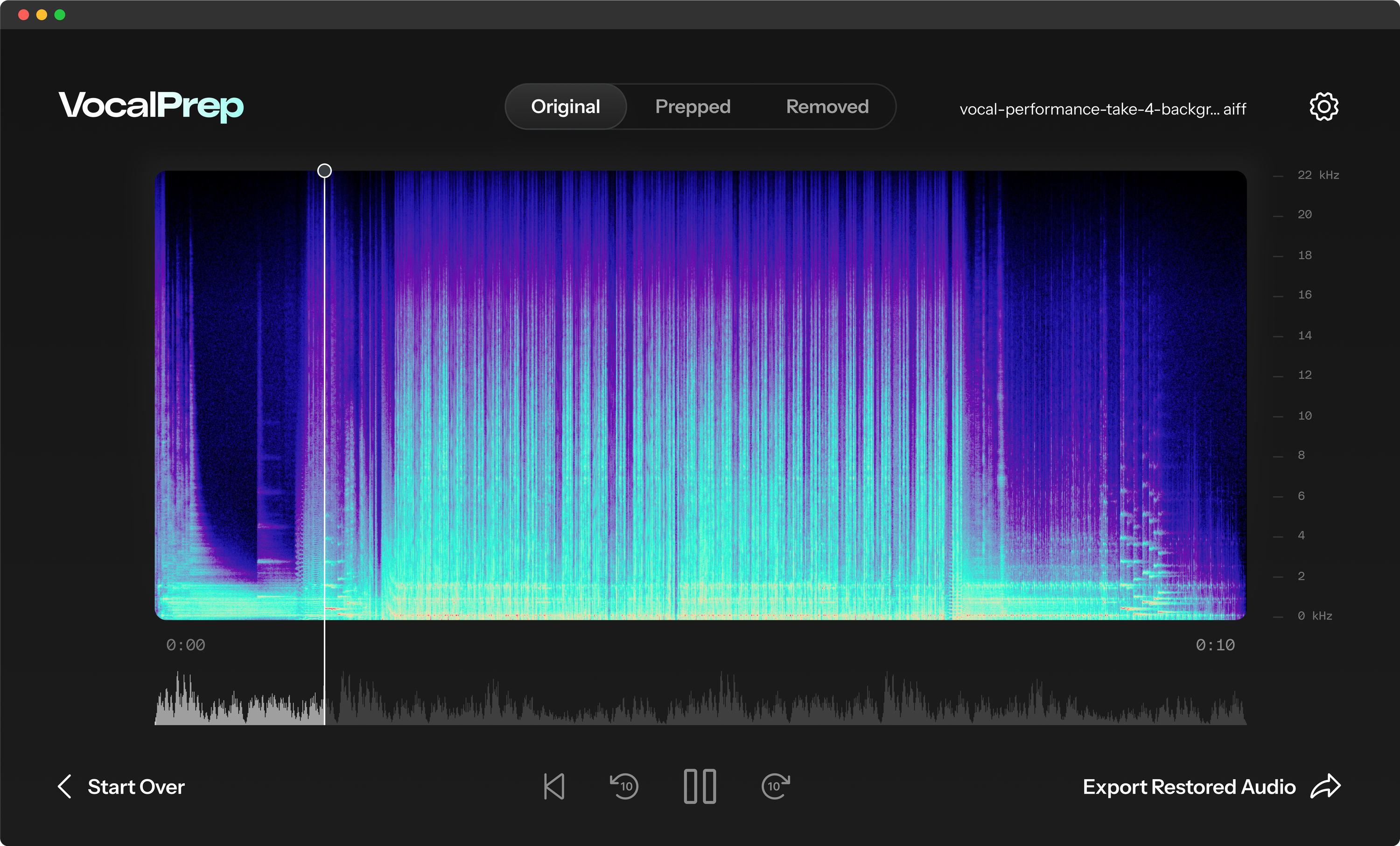Click the back chevron next to Start Over
The height and width of the screenshot is (846, 1400).
(64, 787)
